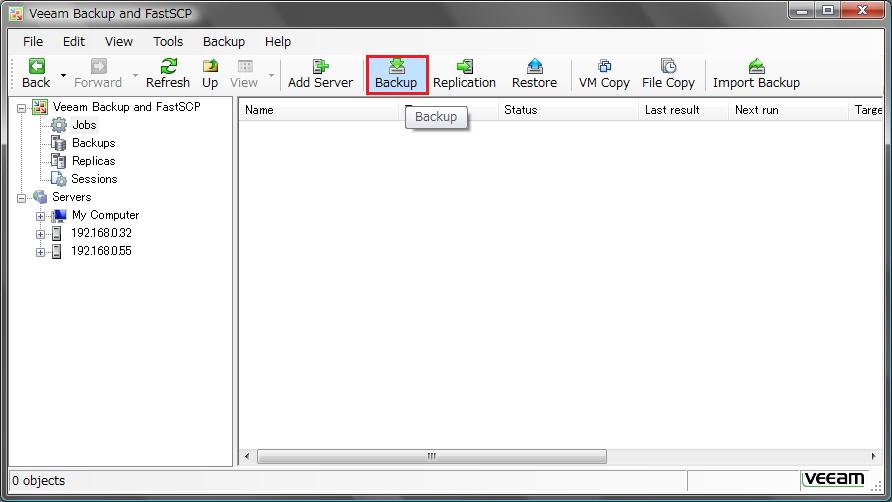Click the horizontal scrollbar thumb

coord(432,456)
